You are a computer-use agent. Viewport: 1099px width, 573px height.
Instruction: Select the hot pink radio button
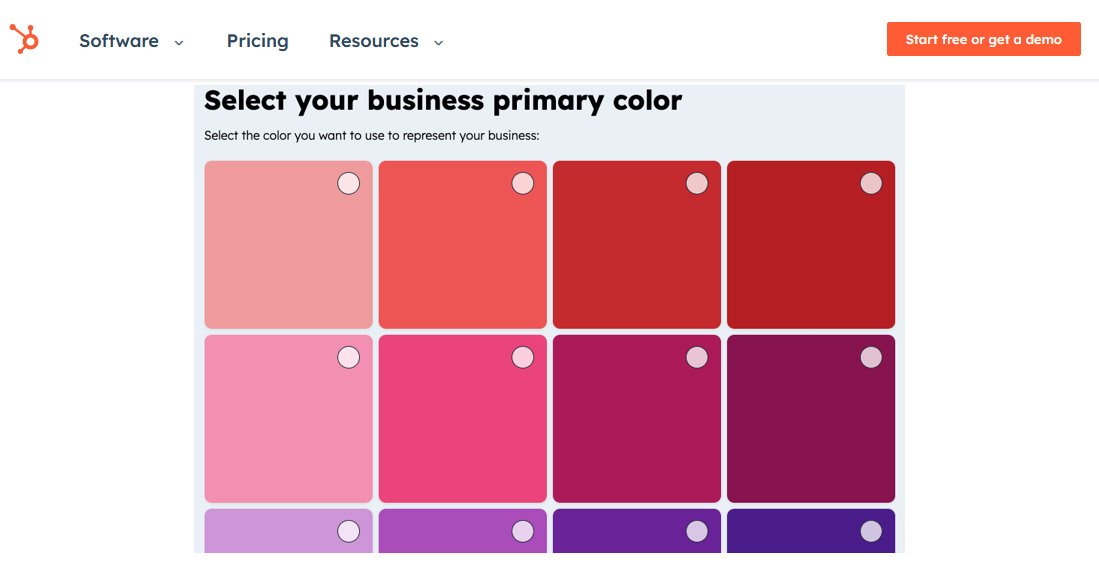522,357
